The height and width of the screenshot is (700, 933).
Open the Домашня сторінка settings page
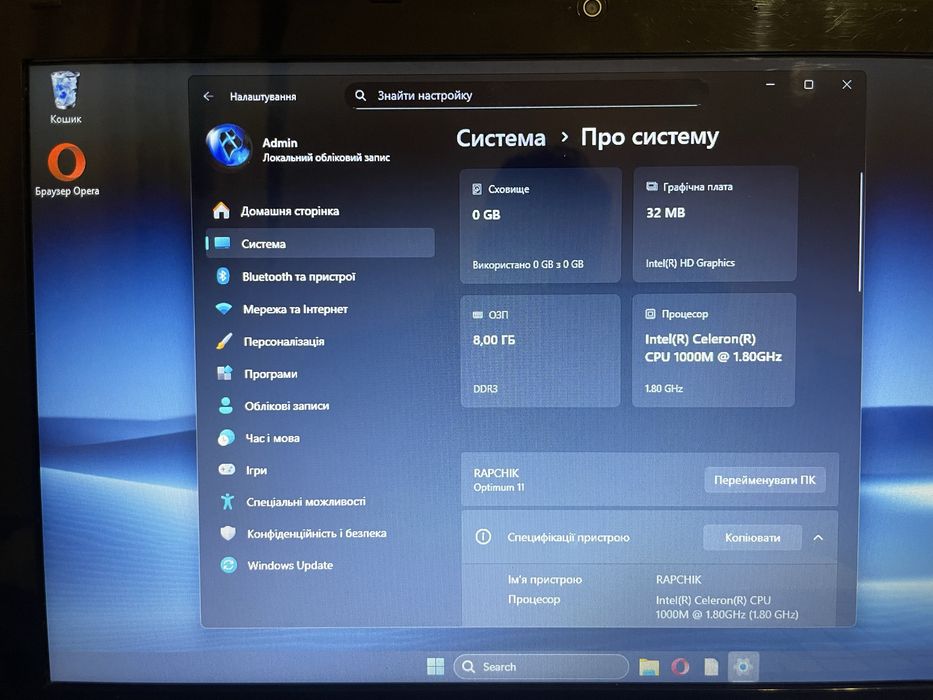(x=320, y=211)
